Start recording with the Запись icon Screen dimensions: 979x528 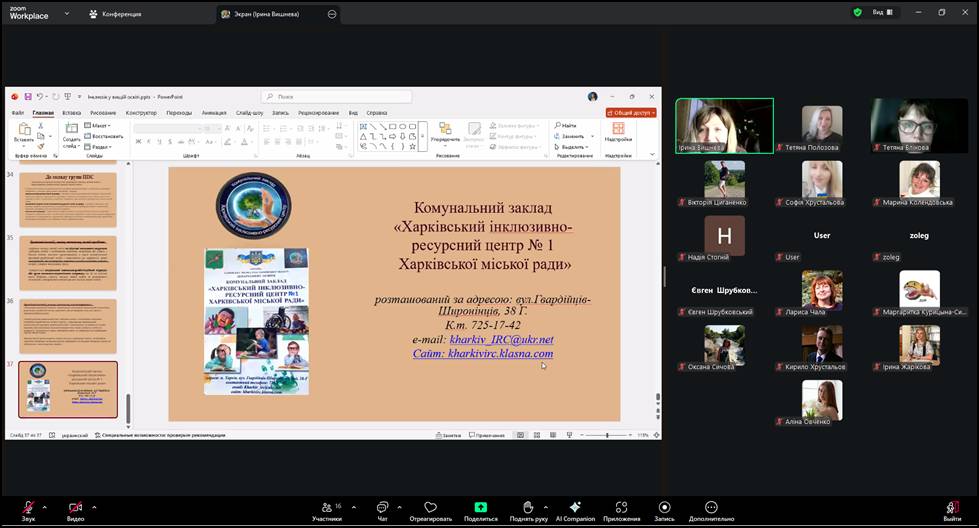pos(664,508)
